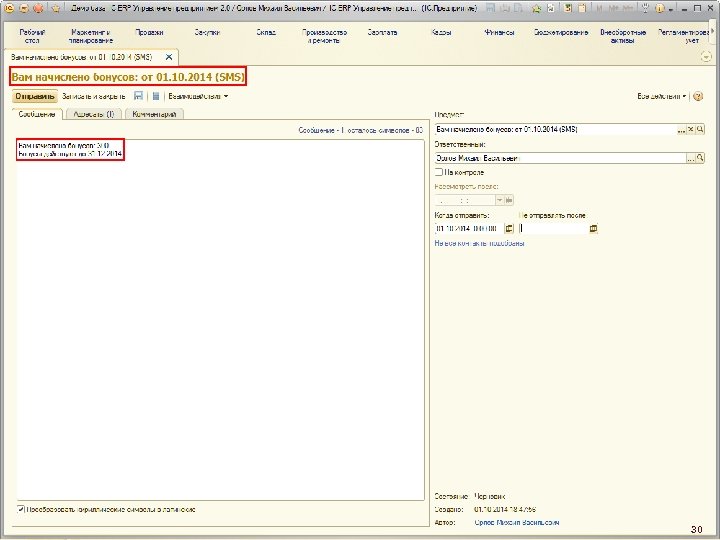Image resolution: width=720 pixels, height=540 pixels.
Task: Open the Склад section
Action: coord(266,33)
